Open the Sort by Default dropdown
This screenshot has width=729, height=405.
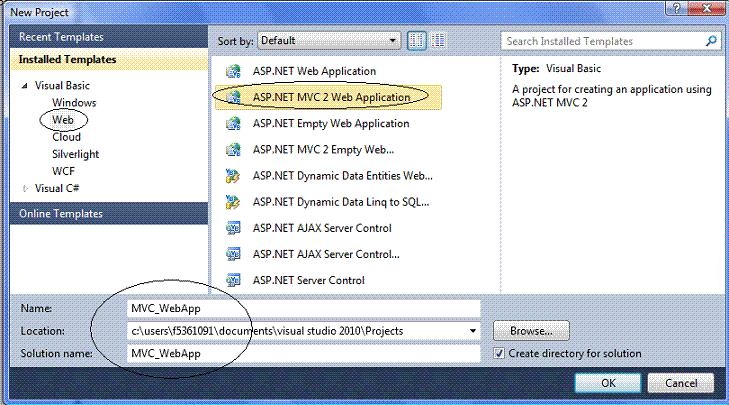pos(329,41)
